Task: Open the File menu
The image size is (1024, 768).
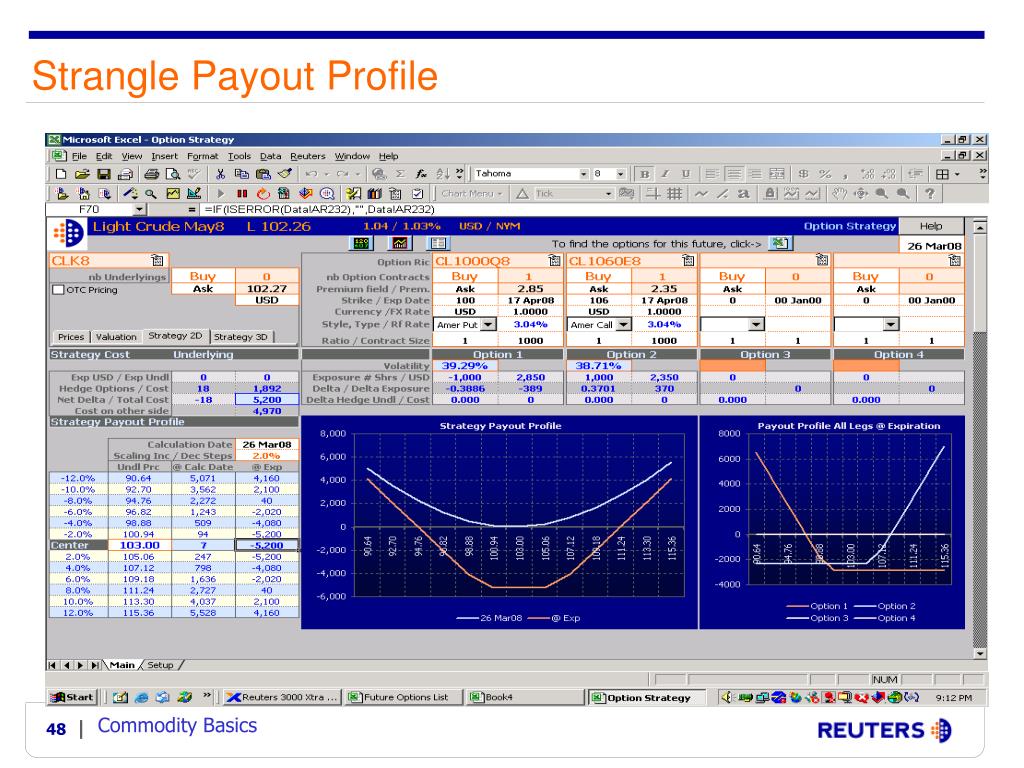Action: pos(79,156)
